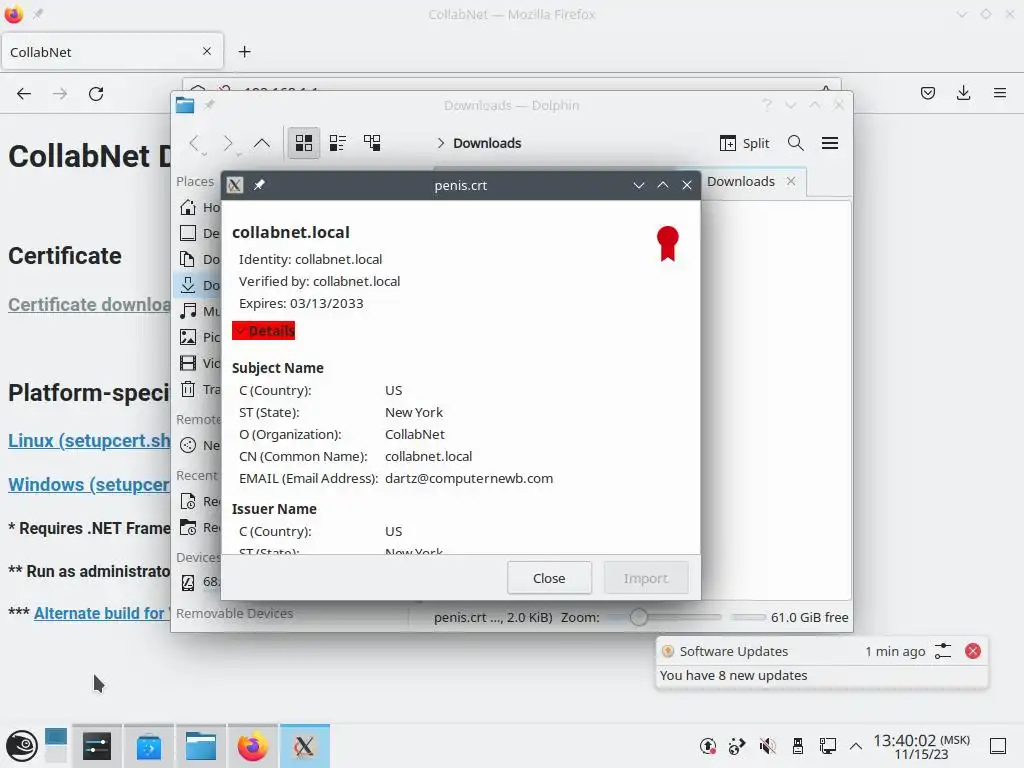Close the Downloads tab in Dolphin
The height and width of the screenshot is (768, 1024).
point(791,181)
